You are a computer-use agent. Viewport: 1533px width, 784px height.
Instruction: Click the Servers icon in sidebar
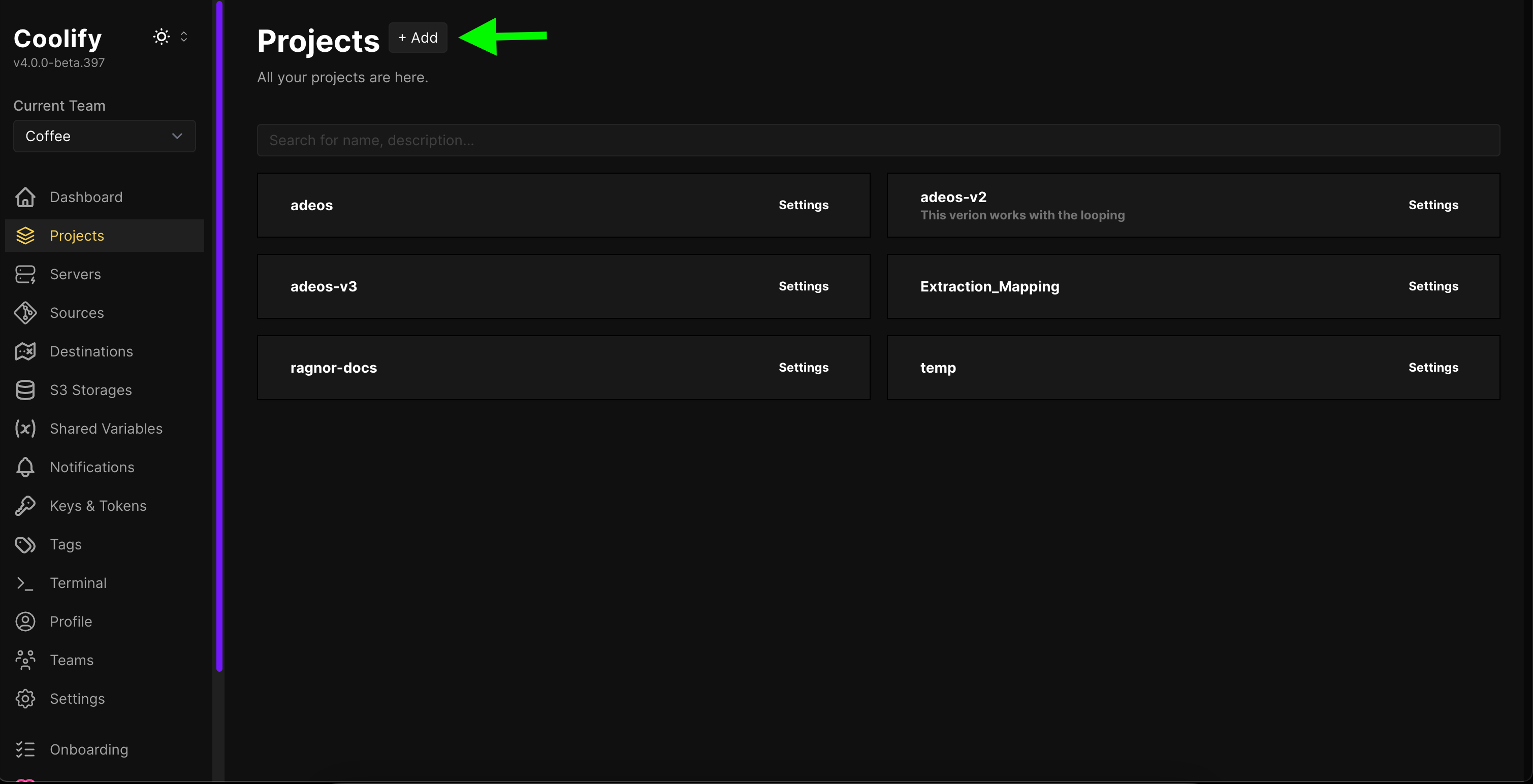[25, 274]
